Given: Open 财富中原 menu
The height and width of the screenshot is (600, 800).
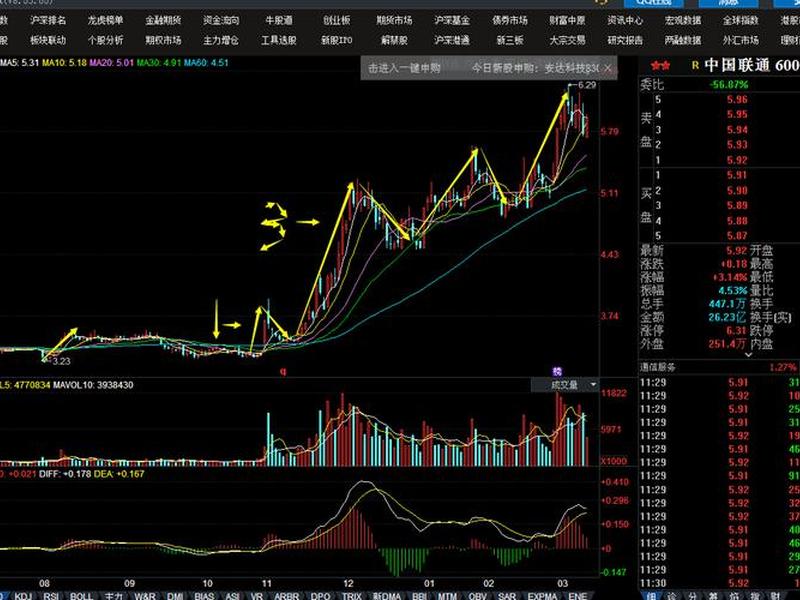Looking at the screenshot, I should (x=567, y=21).
